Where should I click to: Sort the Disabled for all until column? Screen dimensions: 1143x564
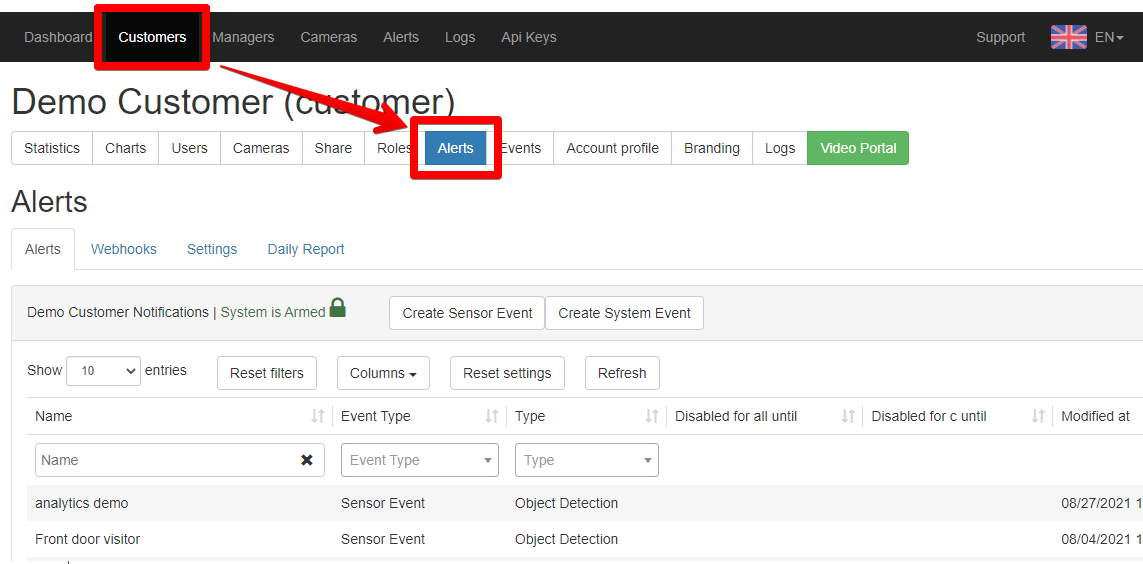coord(848,416)
